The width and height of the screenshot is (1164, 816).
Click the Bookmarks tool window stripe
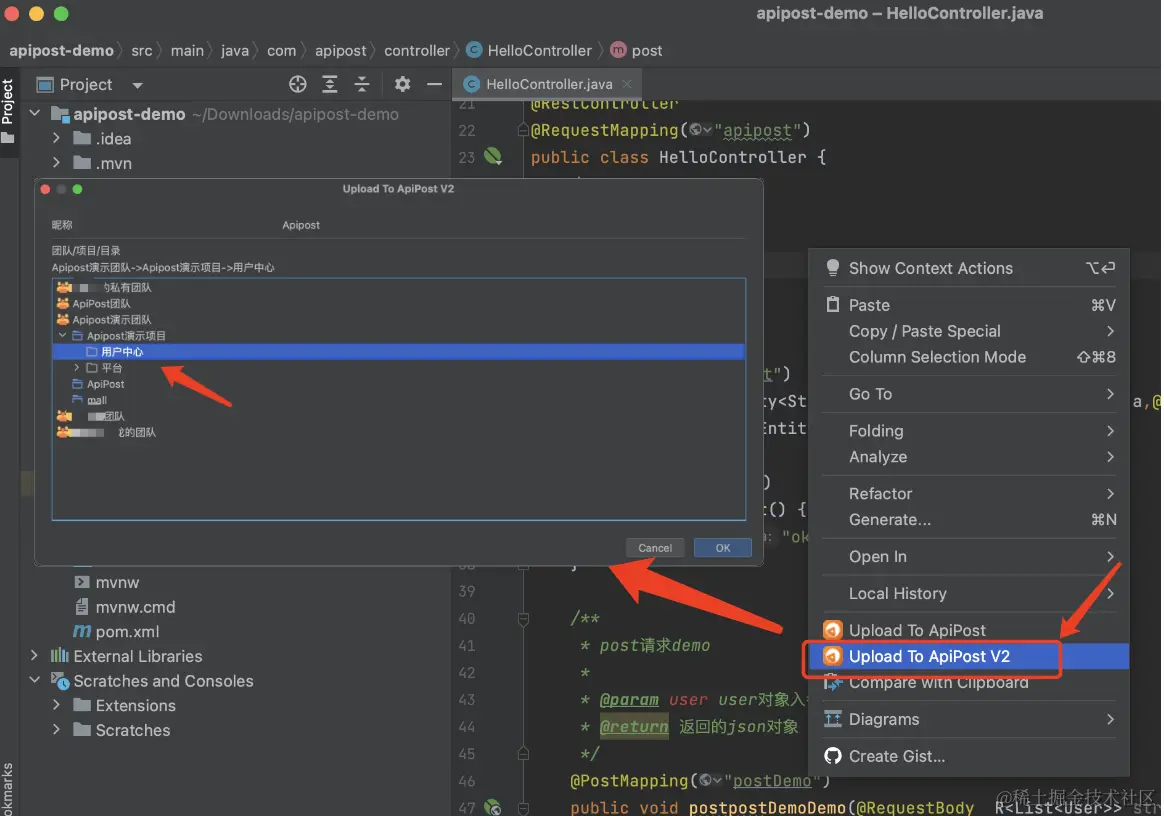tap(7, 789)
